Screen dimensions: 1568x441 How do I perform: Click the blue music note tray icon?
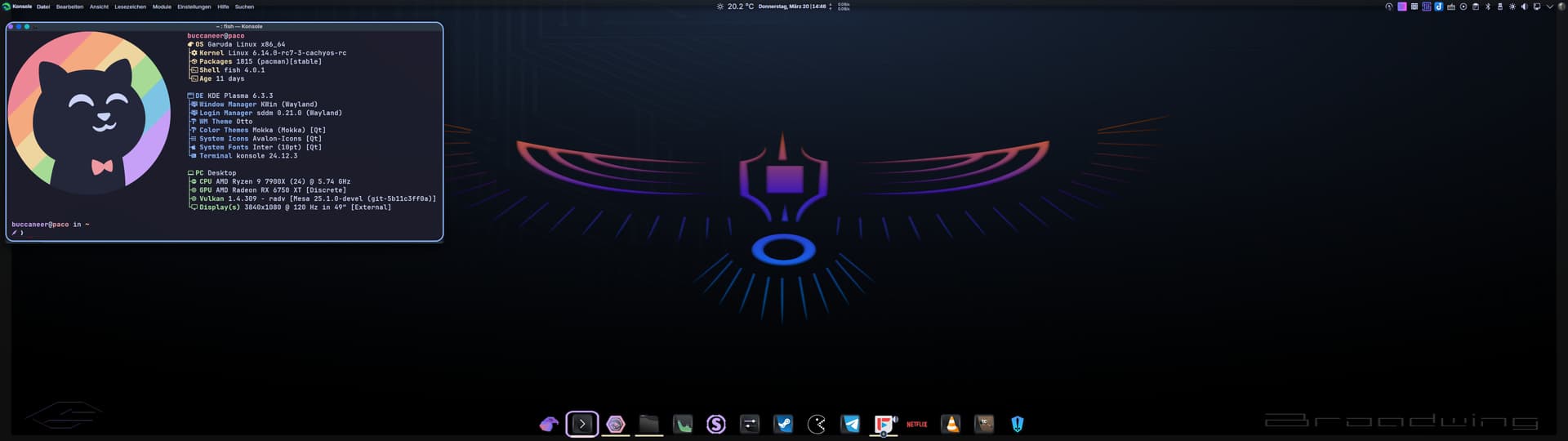coord(1439,7)
